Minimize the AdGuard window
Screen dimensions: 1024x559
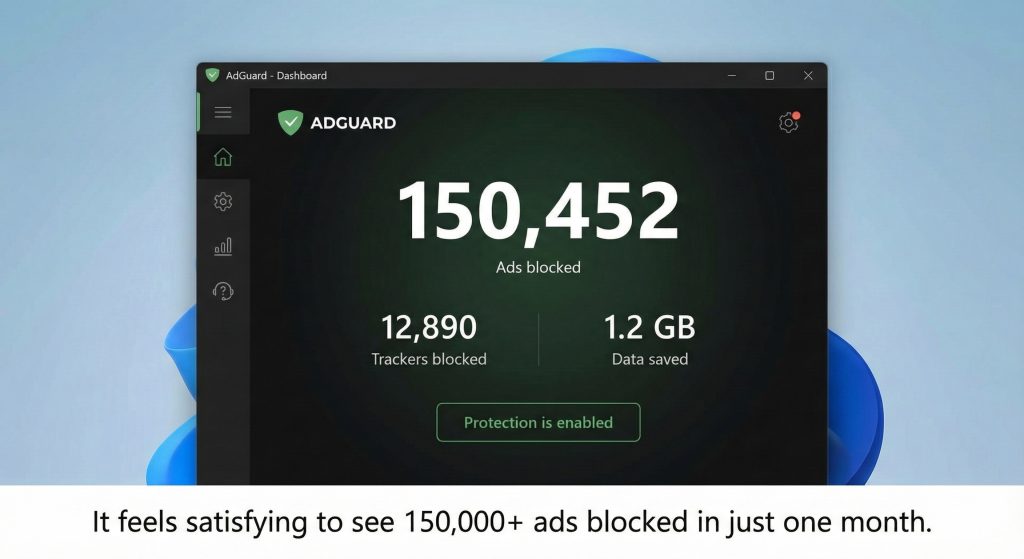[x=730, y=75]
